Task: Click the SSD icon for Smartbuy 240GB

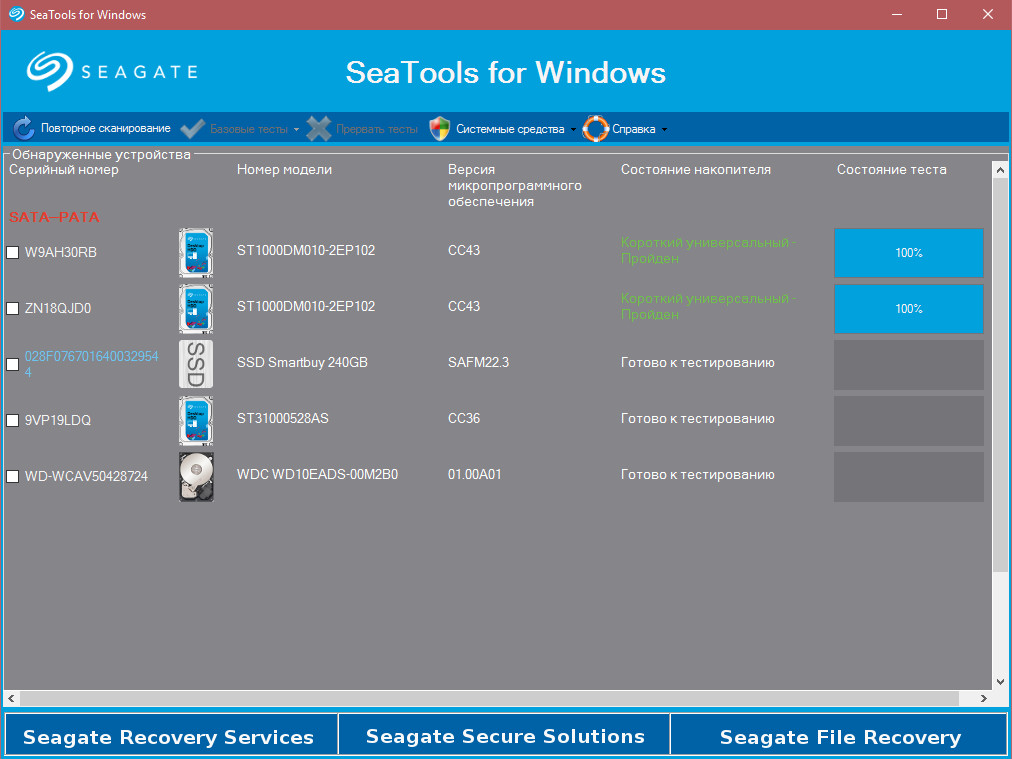Action: [x=196, y=365]
